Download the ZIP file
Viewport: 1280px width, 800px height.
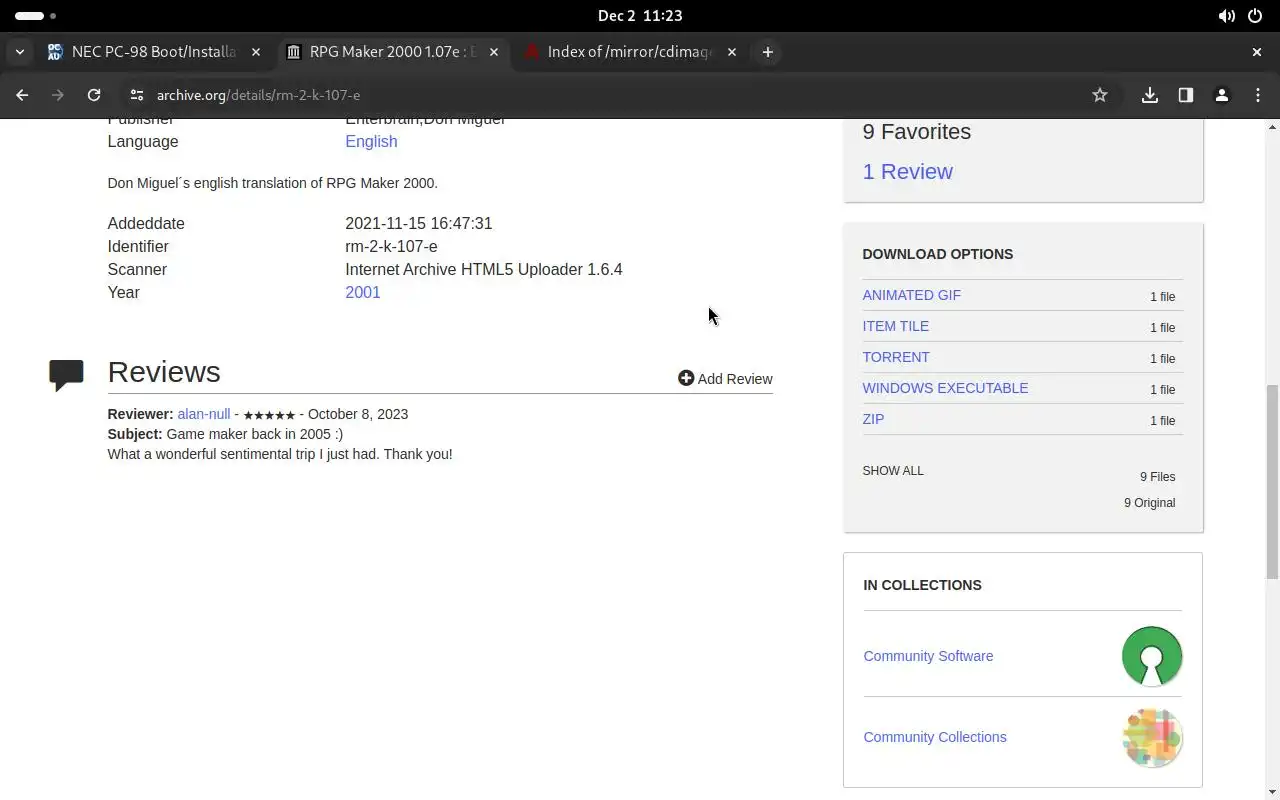[x=873, y=419]
